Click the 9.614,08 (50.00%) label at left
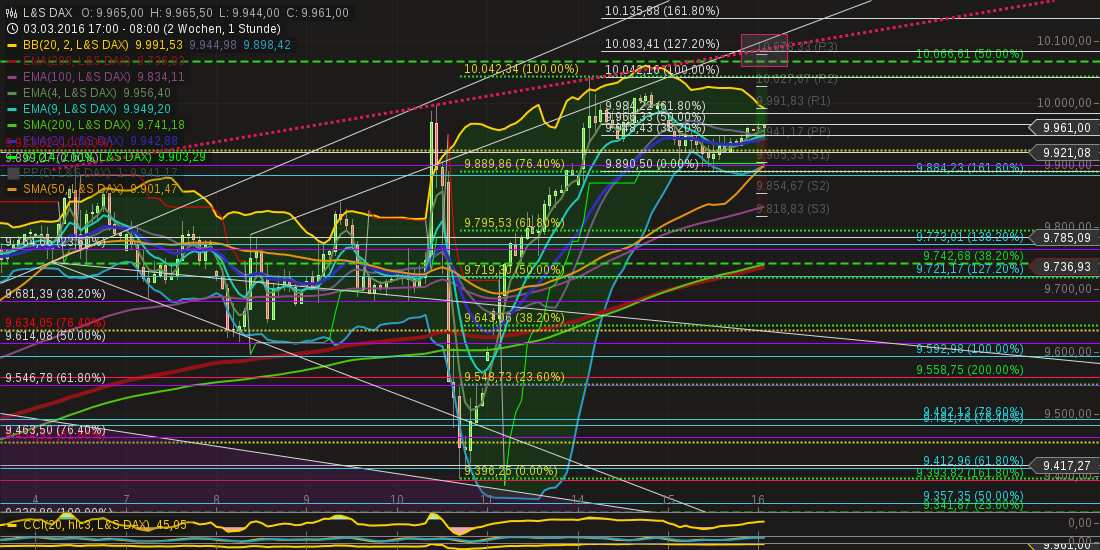 55,335
